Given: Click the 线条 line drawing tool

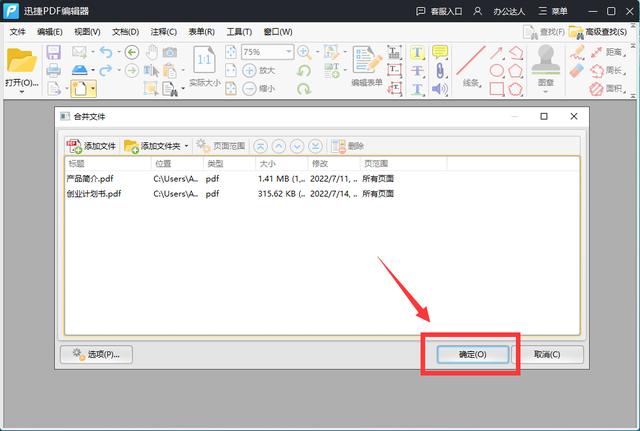Looking at the screenshot, I should 471,83.
